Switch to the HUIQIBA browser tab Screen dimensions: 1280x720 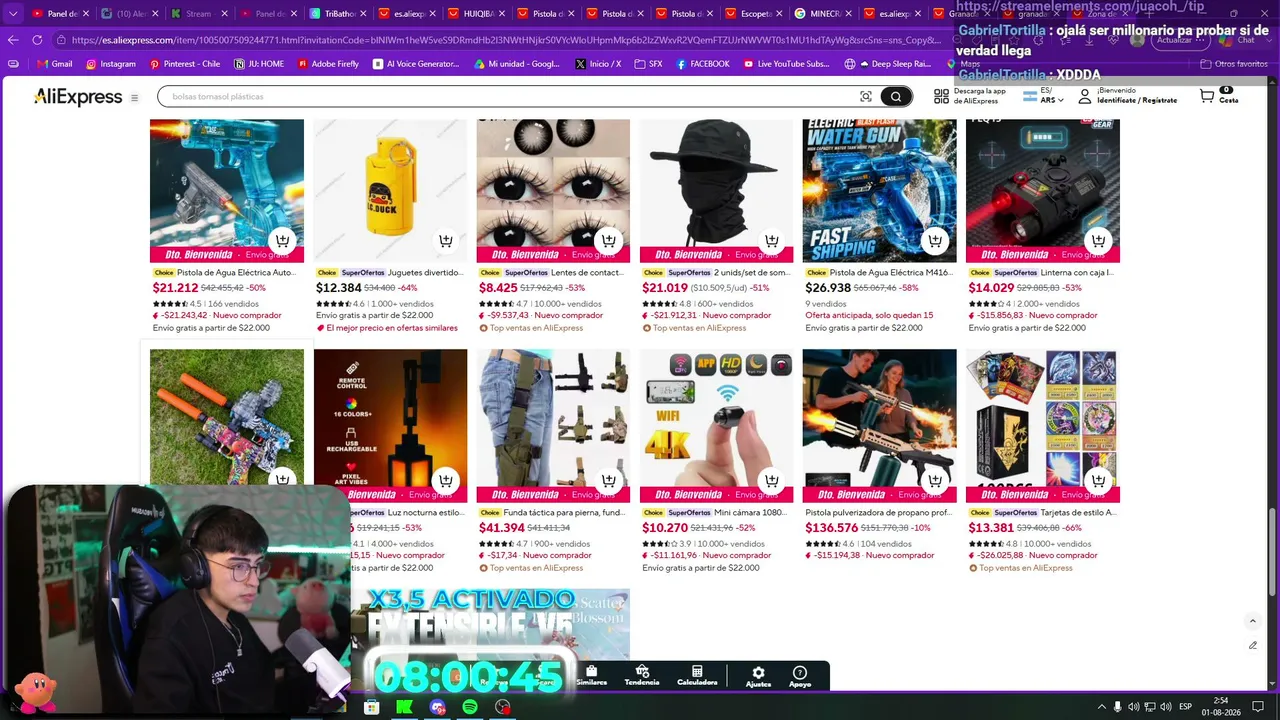coord(479,14)
